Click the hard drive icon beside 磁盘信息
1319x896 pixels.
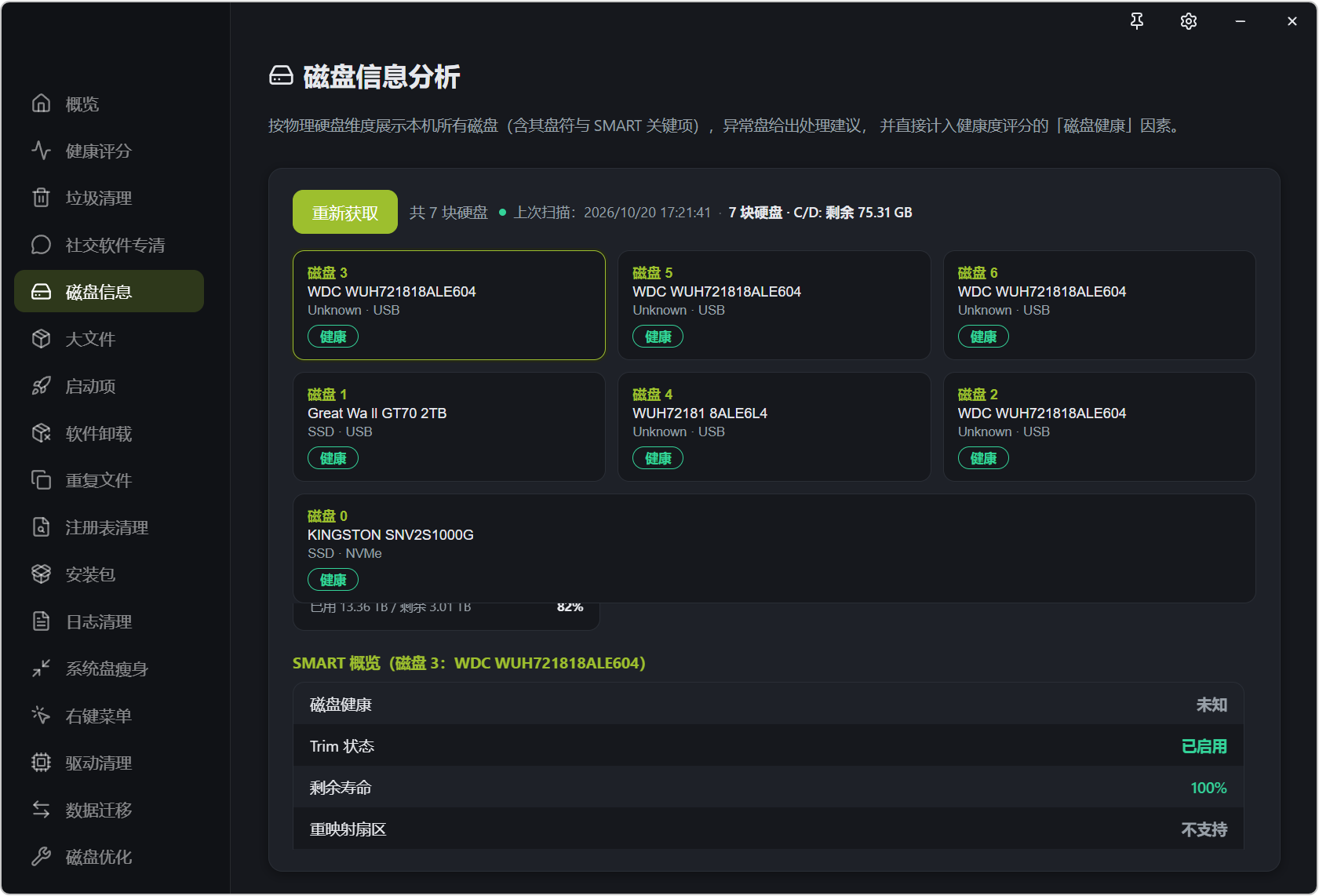point(41,291)
